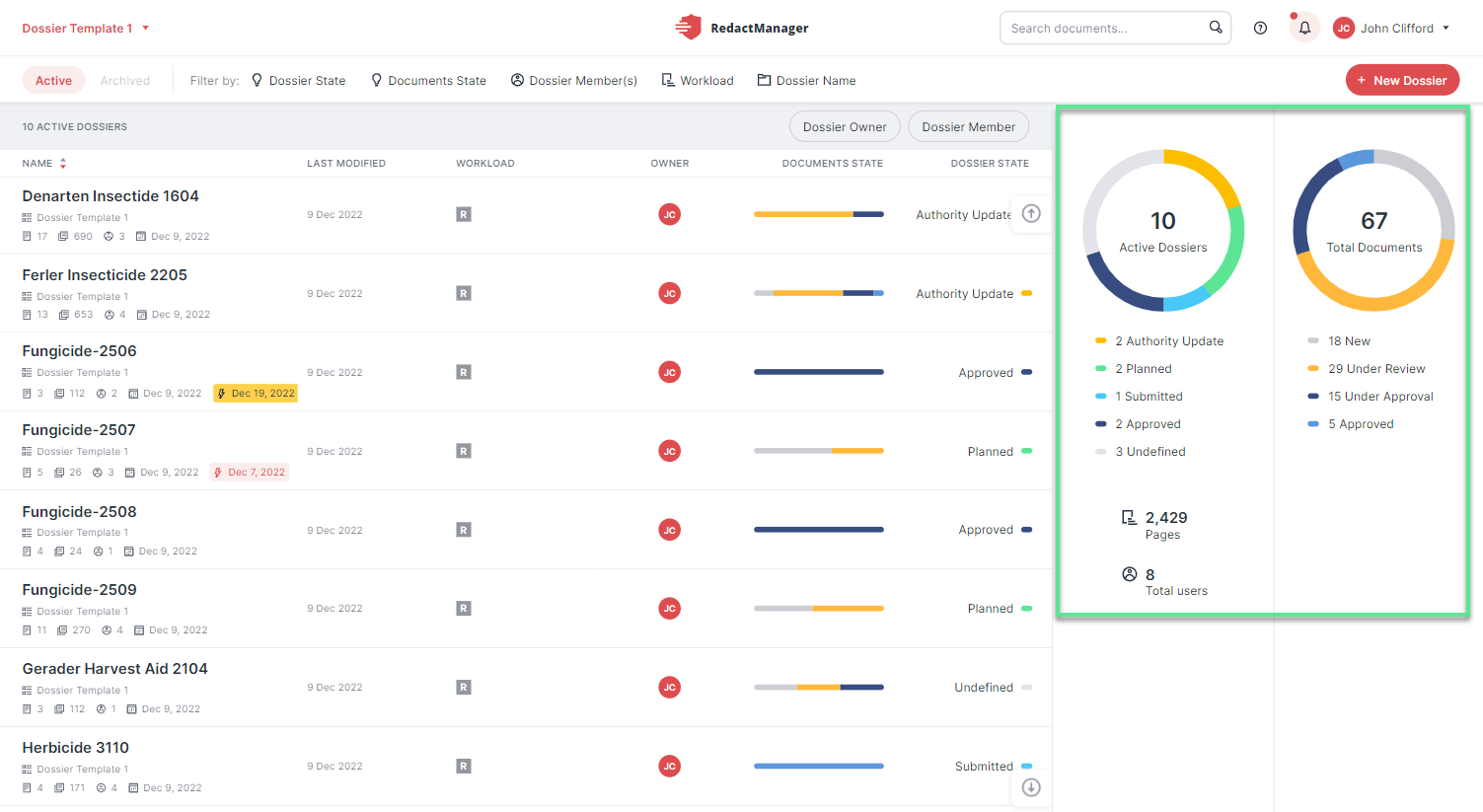This screenshot has width=1483, height=812.
Task: Switch to the Archived tab
Action: coord(125,80)
